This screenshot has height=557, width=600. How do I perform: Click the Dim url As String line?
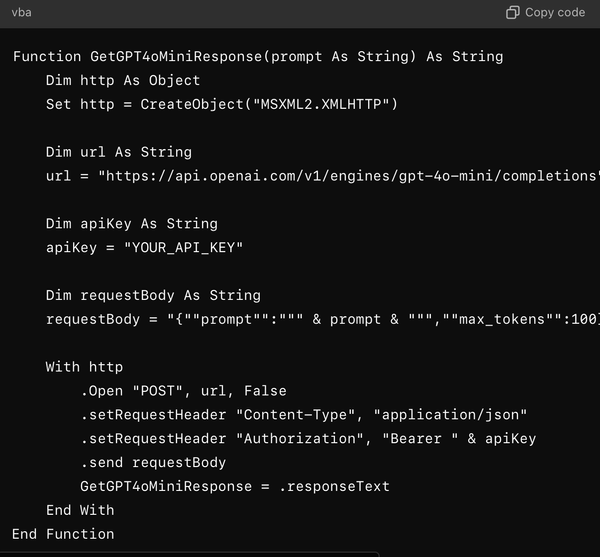[x=118, y=152]
